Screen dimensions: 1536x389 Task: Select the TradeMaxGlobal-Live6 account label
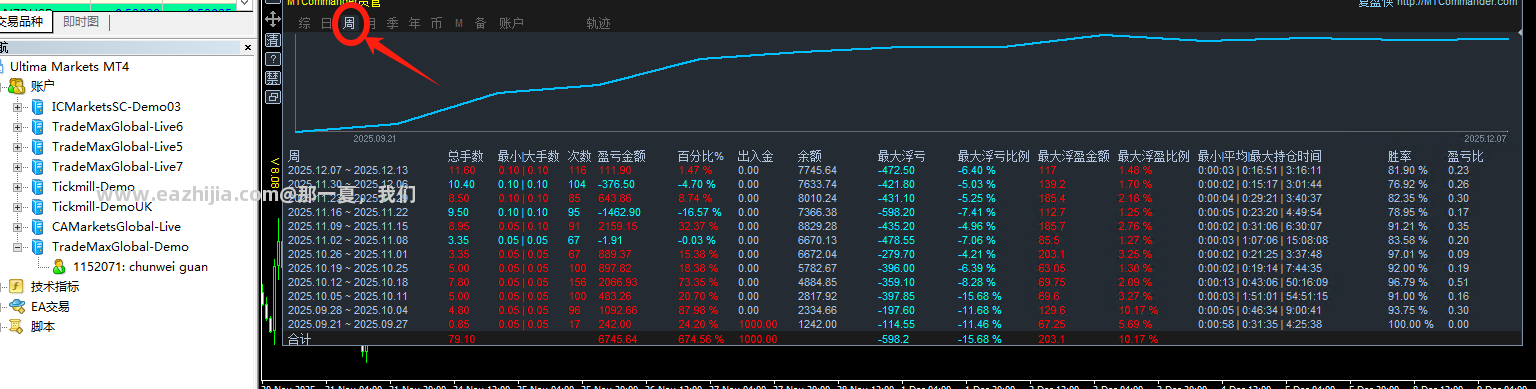pos(117,126)
